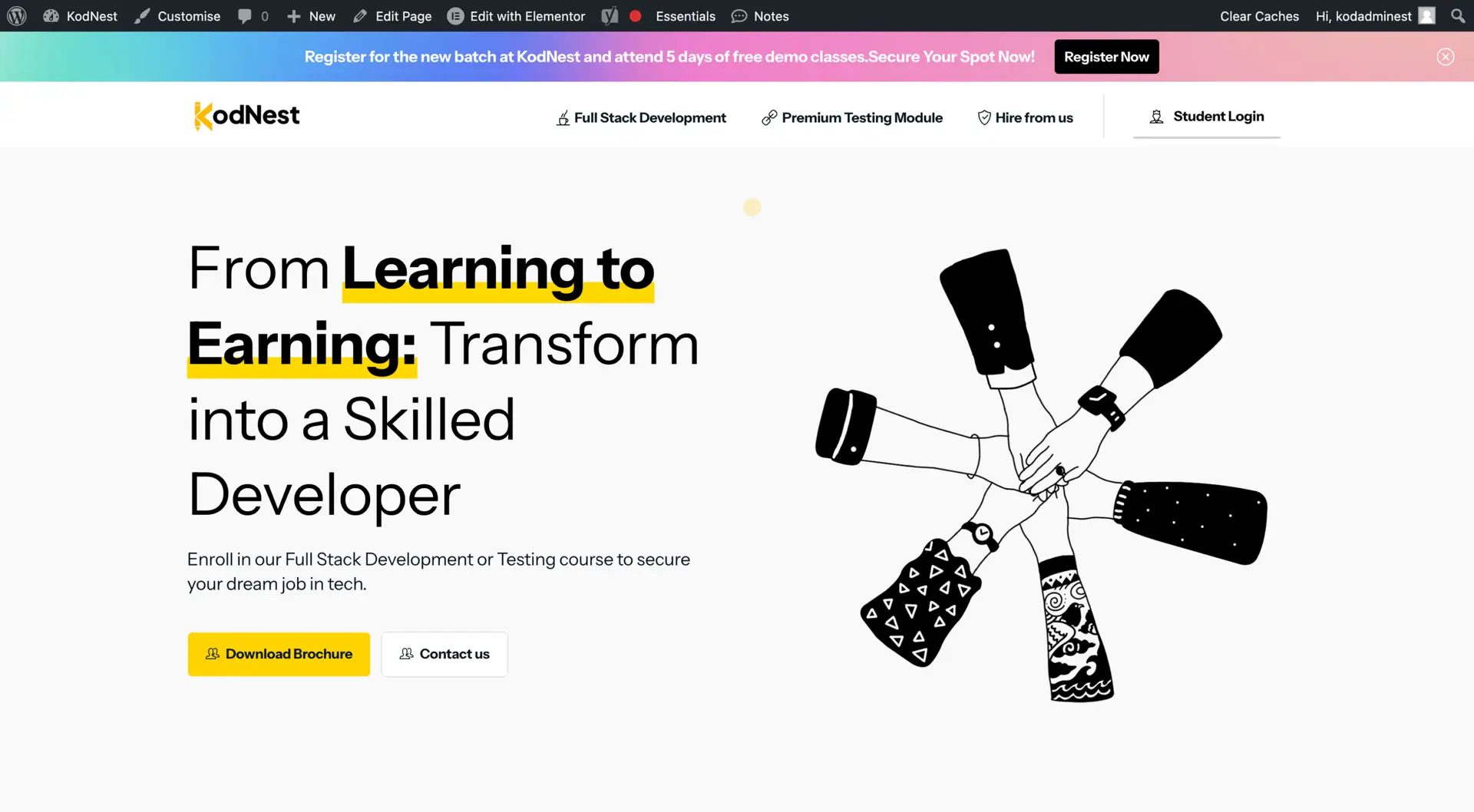Screen dimensions: 1474x812
Task: Click the KodNest logo
Action: (246, 116)
